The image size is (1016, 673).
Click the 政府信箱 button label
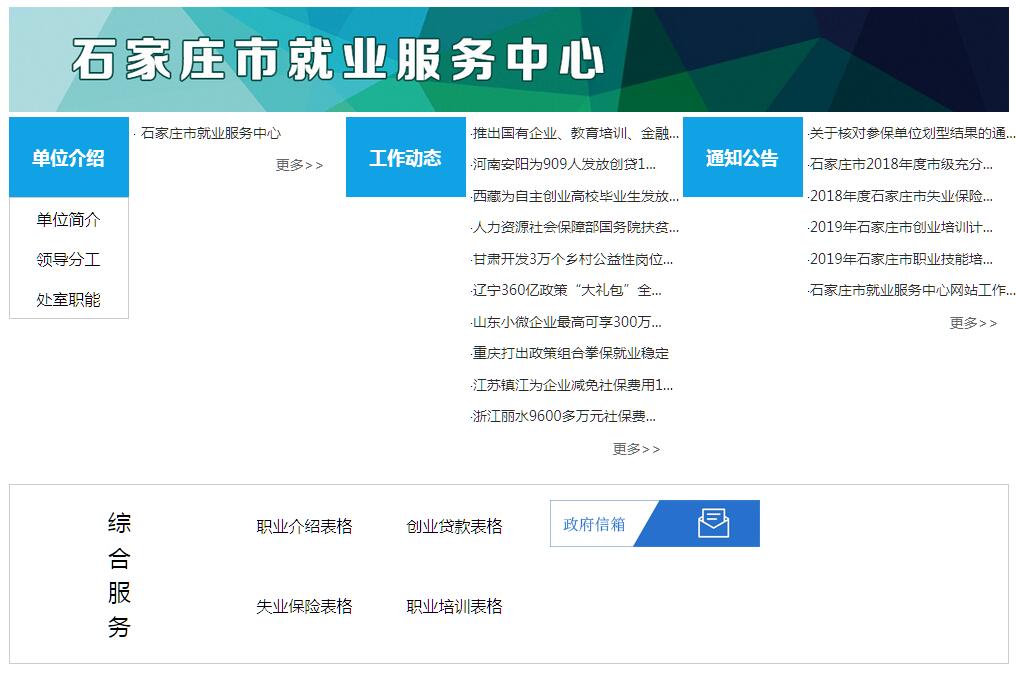click(594, 524)
